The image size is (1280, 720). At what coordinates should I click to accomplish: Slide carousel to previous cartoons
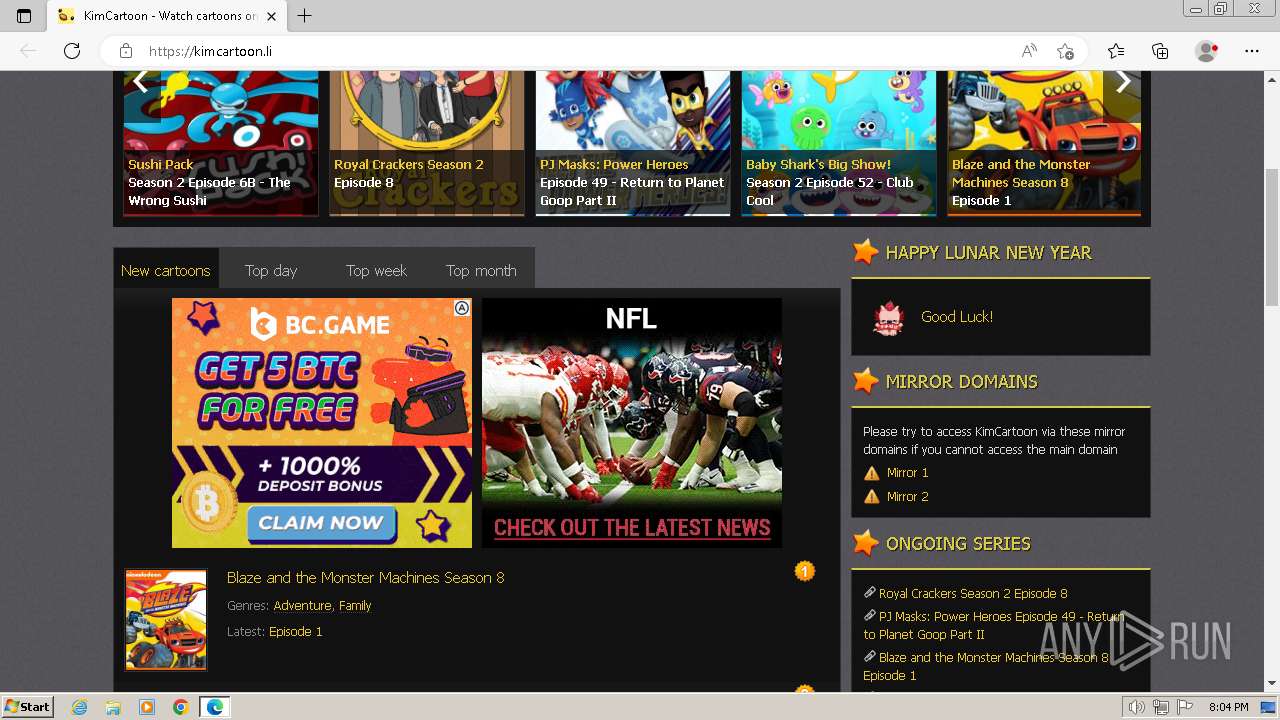pyautogui.click(x=140, y=82)
